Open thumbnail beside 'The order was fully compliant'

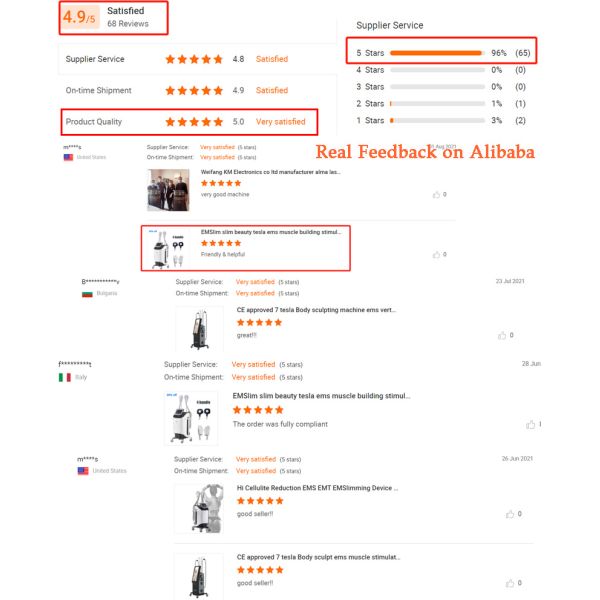191,417
